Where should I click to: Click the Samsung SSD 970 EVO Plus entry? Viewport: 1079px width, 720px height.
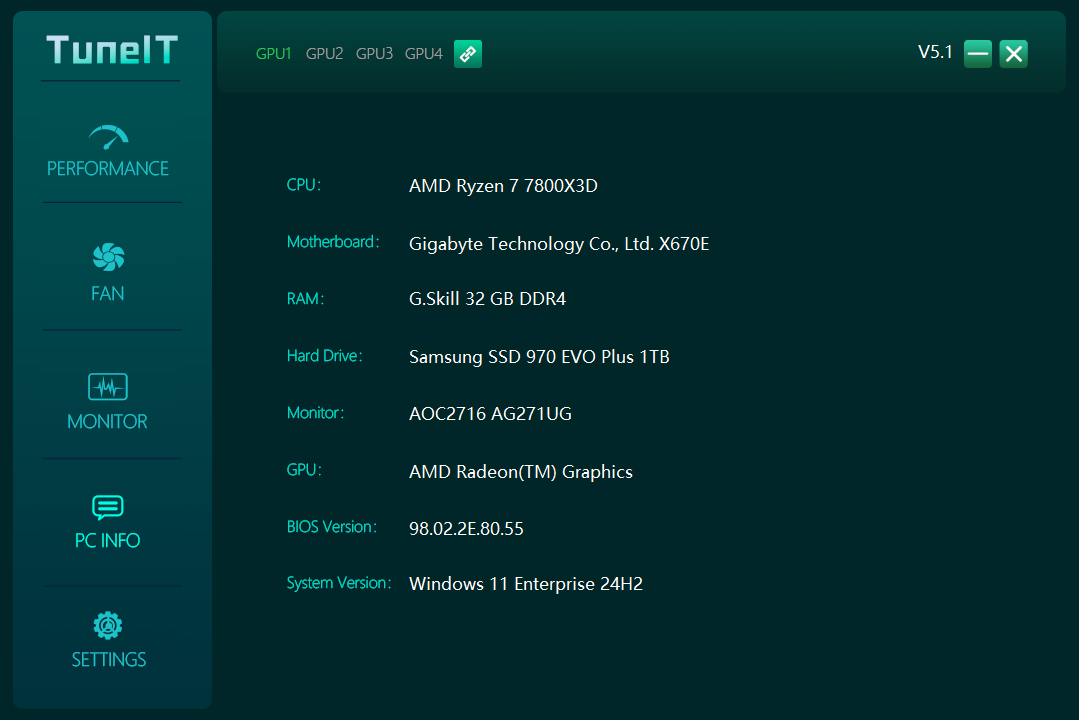pyautogui.click(x=539, y=357)
